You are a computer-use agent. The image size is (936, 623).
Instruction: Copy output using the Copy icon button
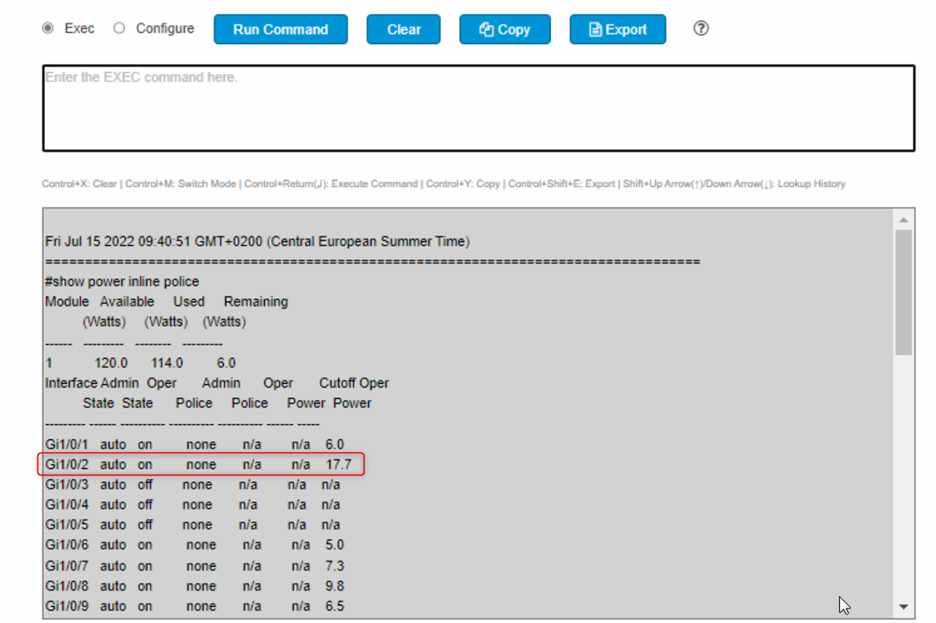coord(504,30)
